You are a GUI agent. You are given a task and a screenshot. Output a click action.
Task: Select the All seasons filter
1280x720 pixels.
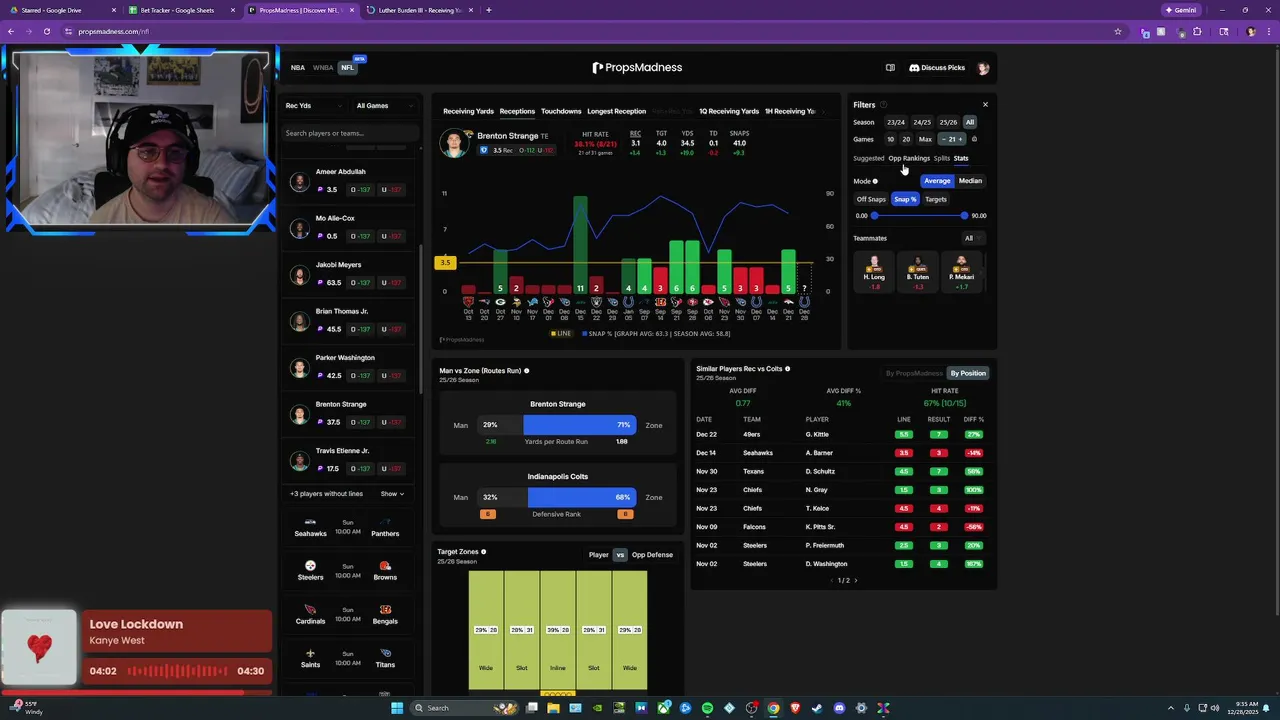(x=969, y=122)
